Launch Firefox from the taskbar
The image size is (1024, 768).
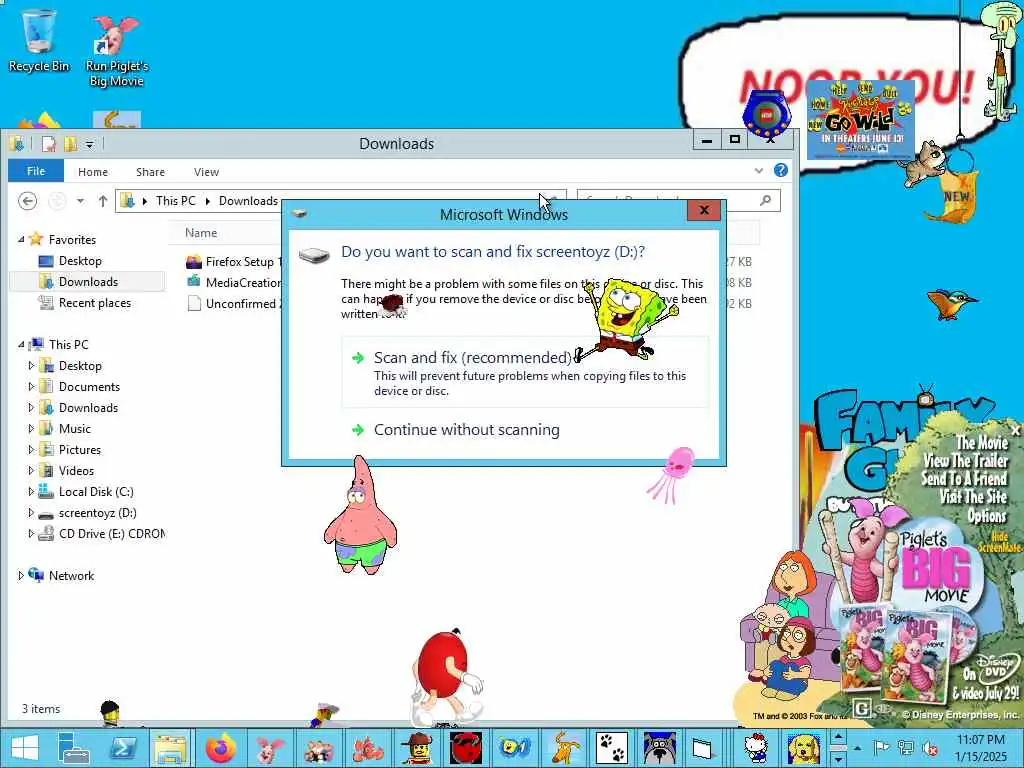221,748
